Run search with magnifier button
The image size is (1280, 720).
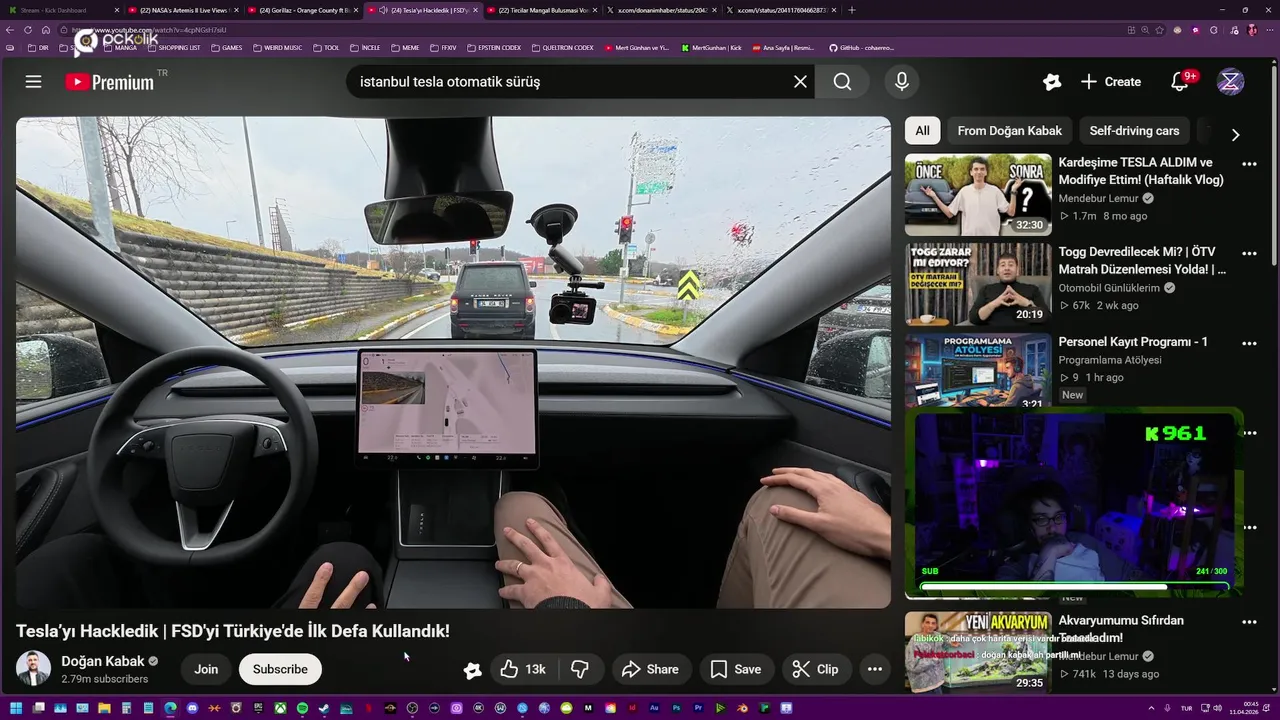tap(843, 82)
